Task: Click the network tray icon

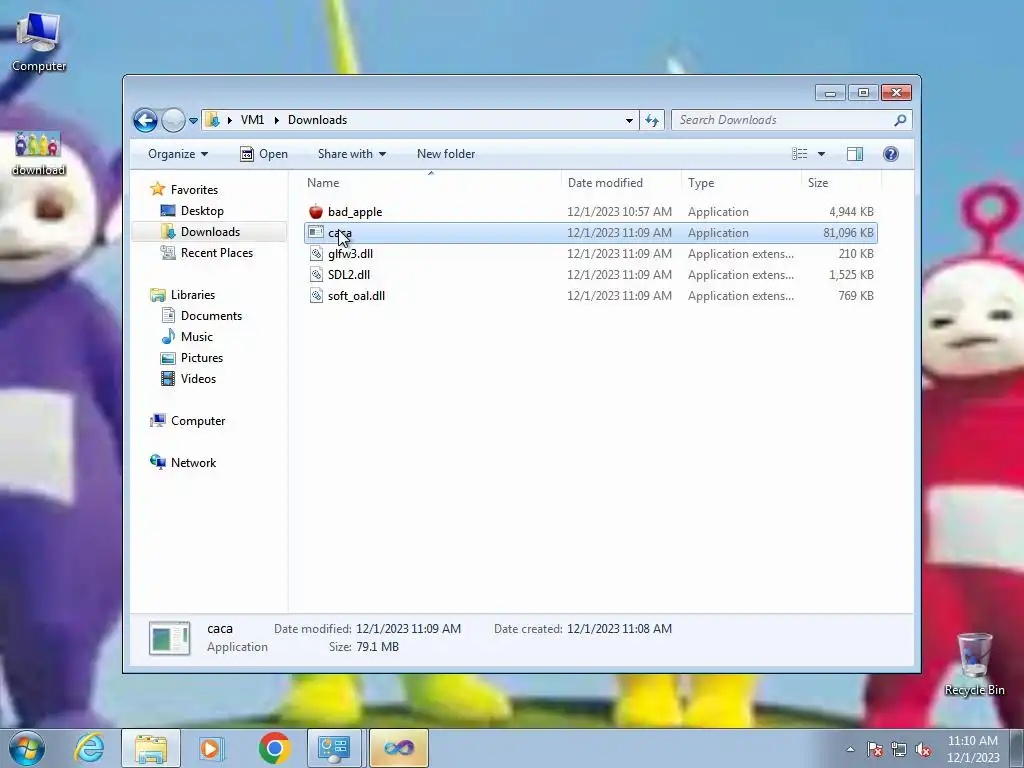Action: [899, 750]
